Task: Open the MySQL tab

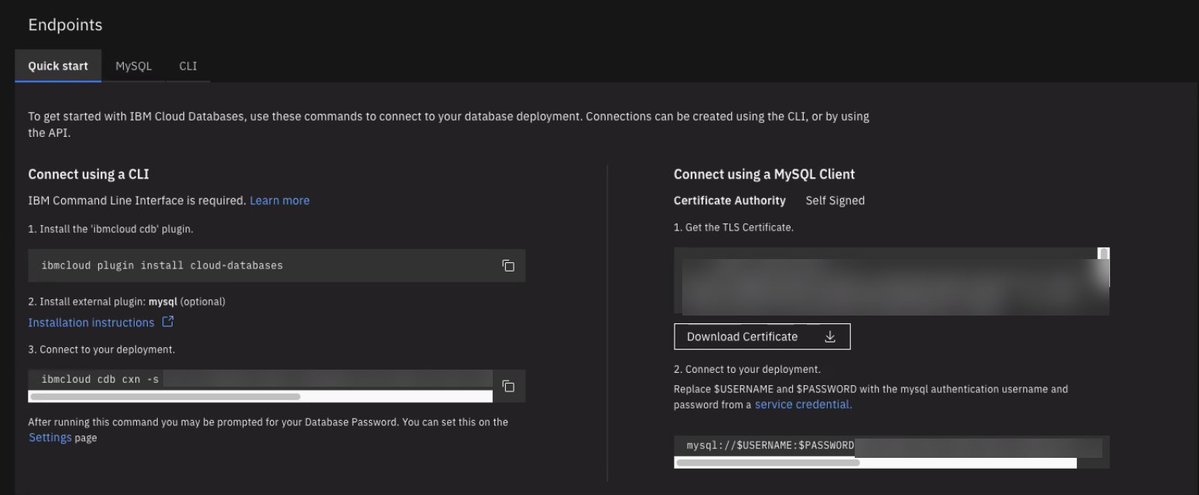Action: 133,66
